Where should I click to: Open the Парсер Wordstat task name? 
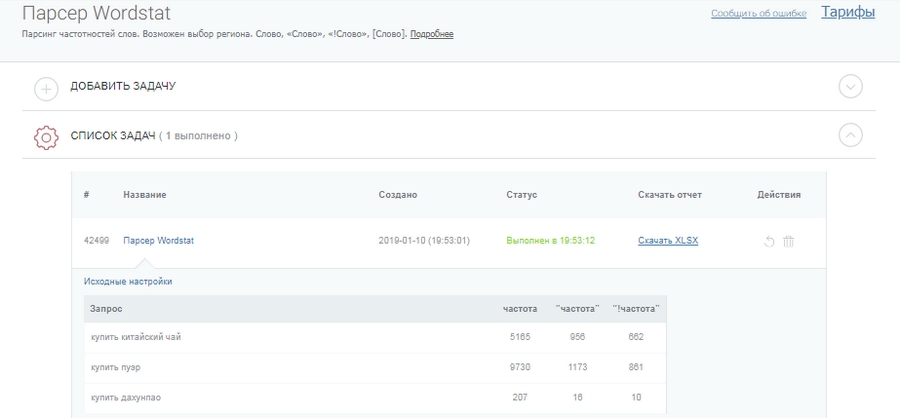point(158,241)
